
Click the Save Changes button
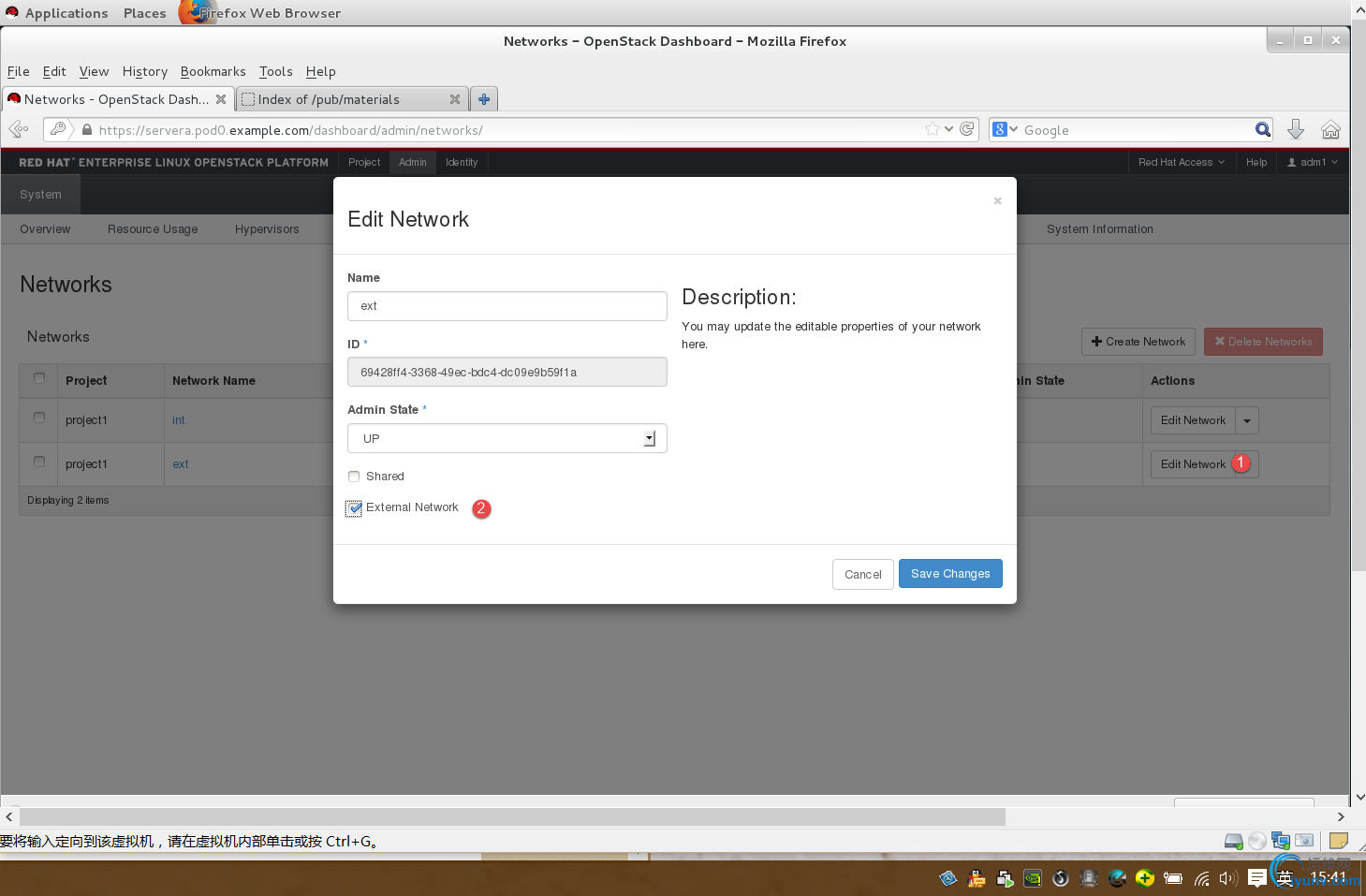pos(949,574)
